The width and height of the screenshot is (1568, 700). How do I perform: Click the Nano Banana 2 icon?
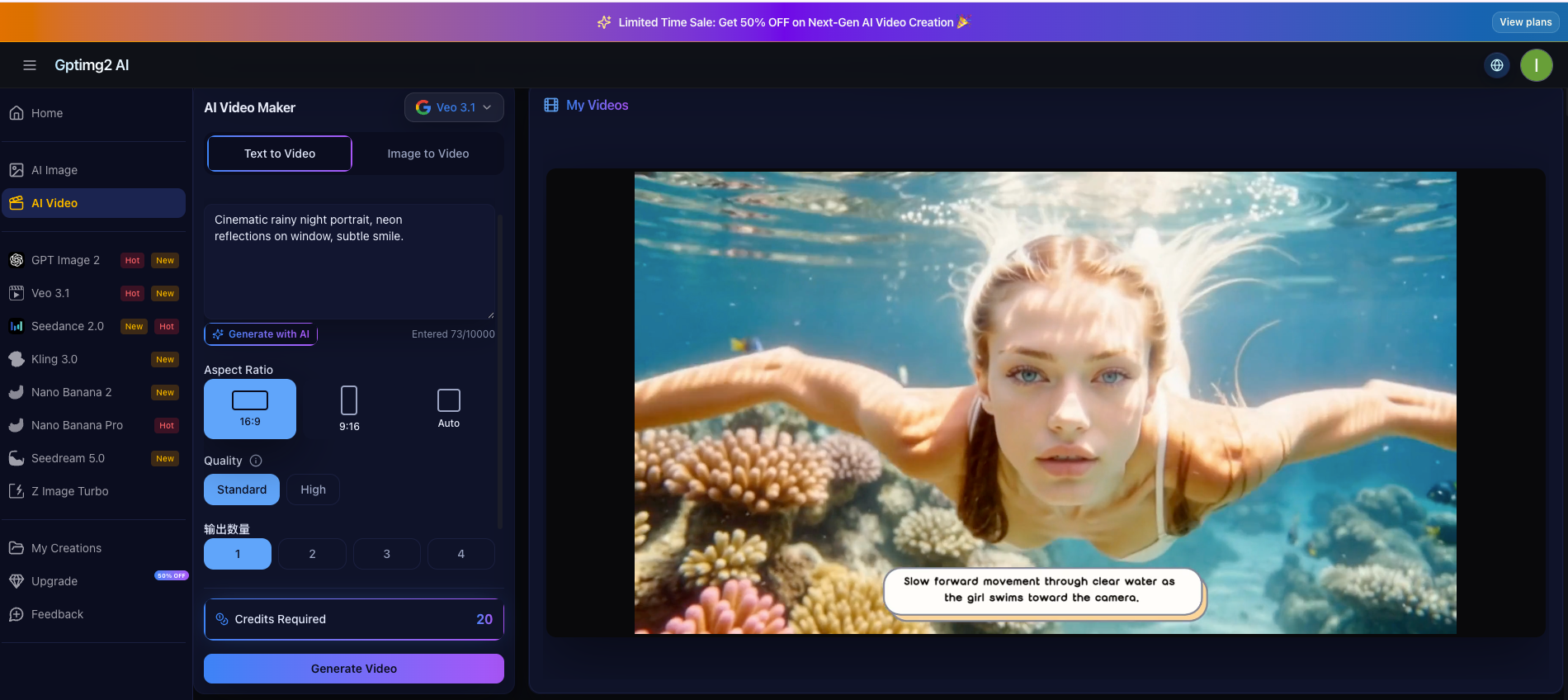[x=17, y=392]
